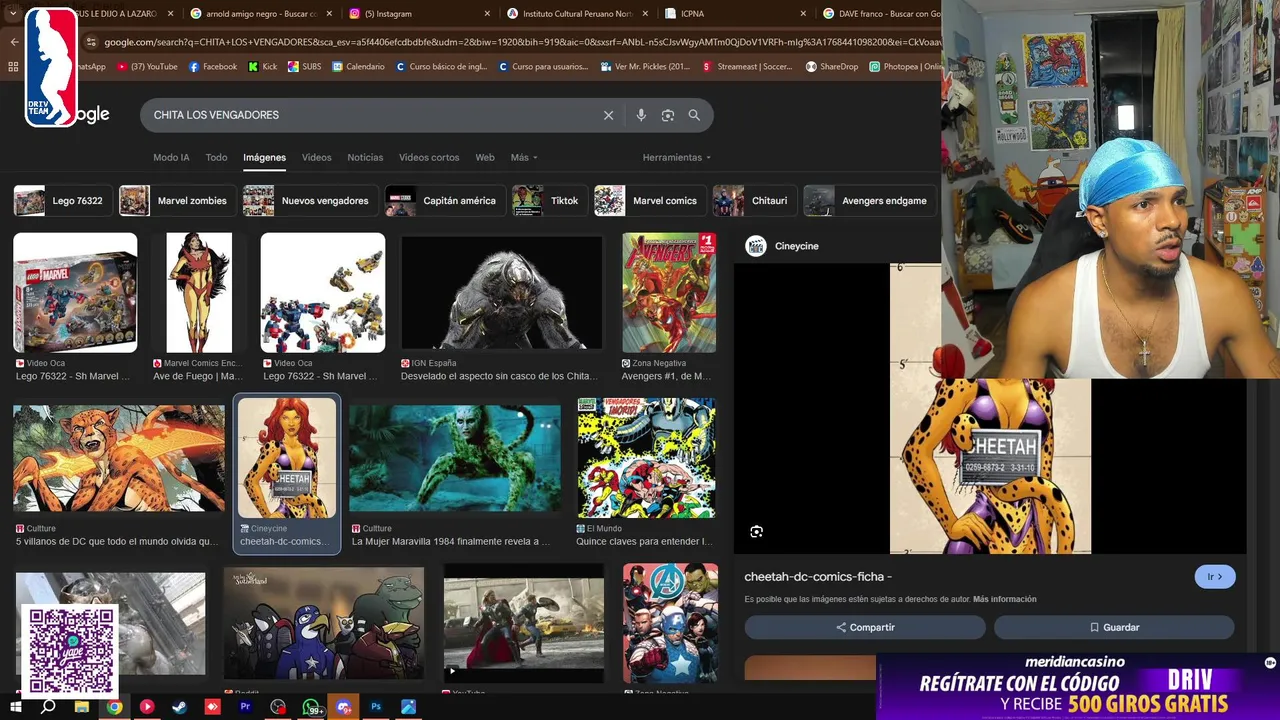1280x720 pixels.
Task: Click the Lens icon on the preview image
Action: click(756, 532)
